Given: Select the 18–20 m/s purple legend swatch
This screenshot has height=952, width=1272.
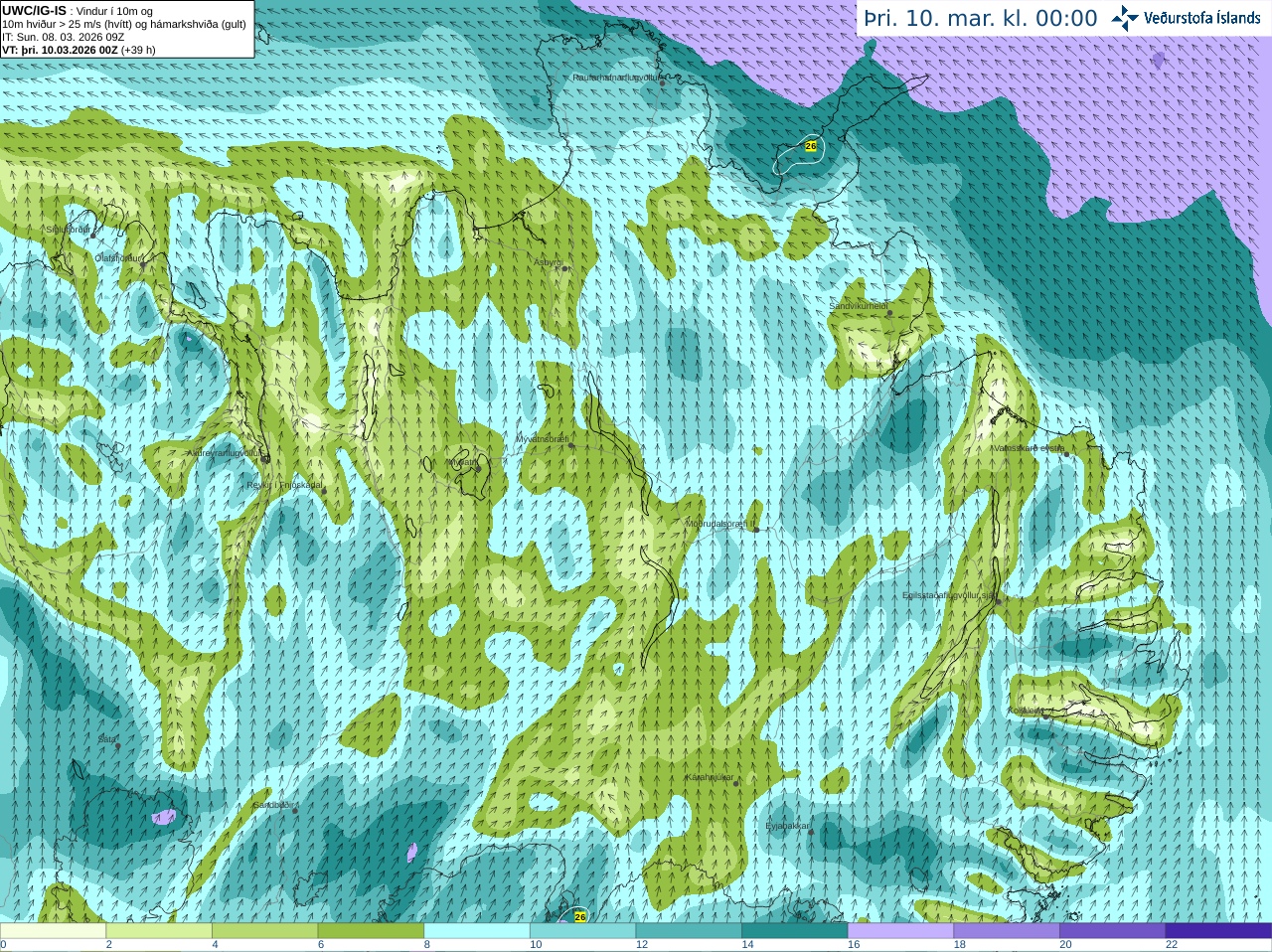Looking at the screenshot, I should (1007, 931).
